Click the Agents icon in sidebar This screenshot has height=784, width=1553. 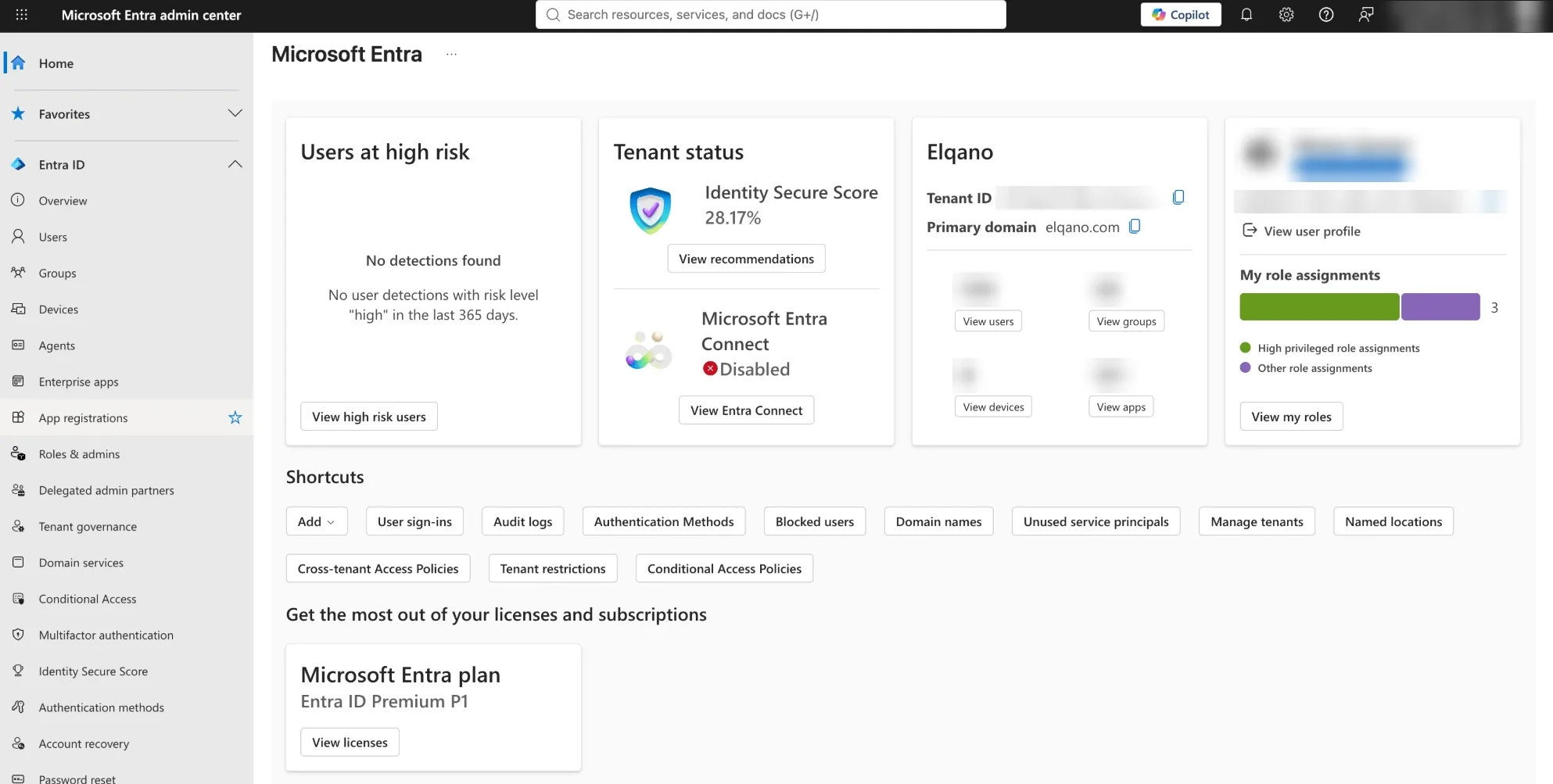coord(18,345)
